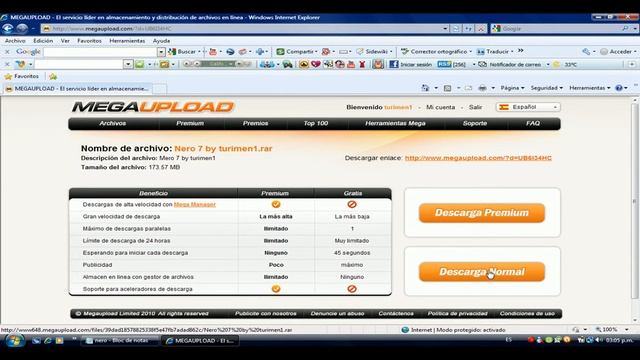The image size is (640, 360).
Task: Open a new blank tab
Action: 160,89
